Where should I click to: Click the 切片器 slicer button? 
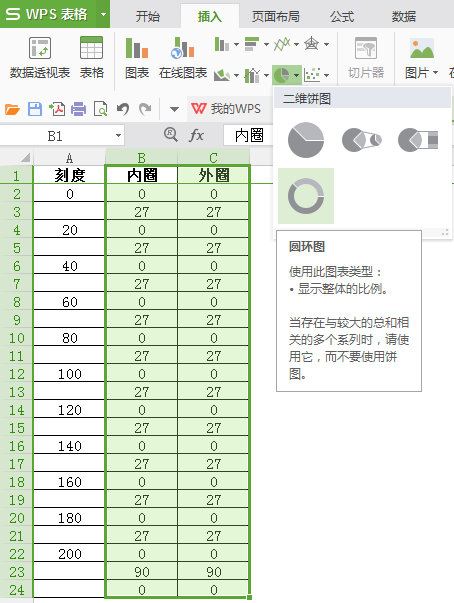366,58
